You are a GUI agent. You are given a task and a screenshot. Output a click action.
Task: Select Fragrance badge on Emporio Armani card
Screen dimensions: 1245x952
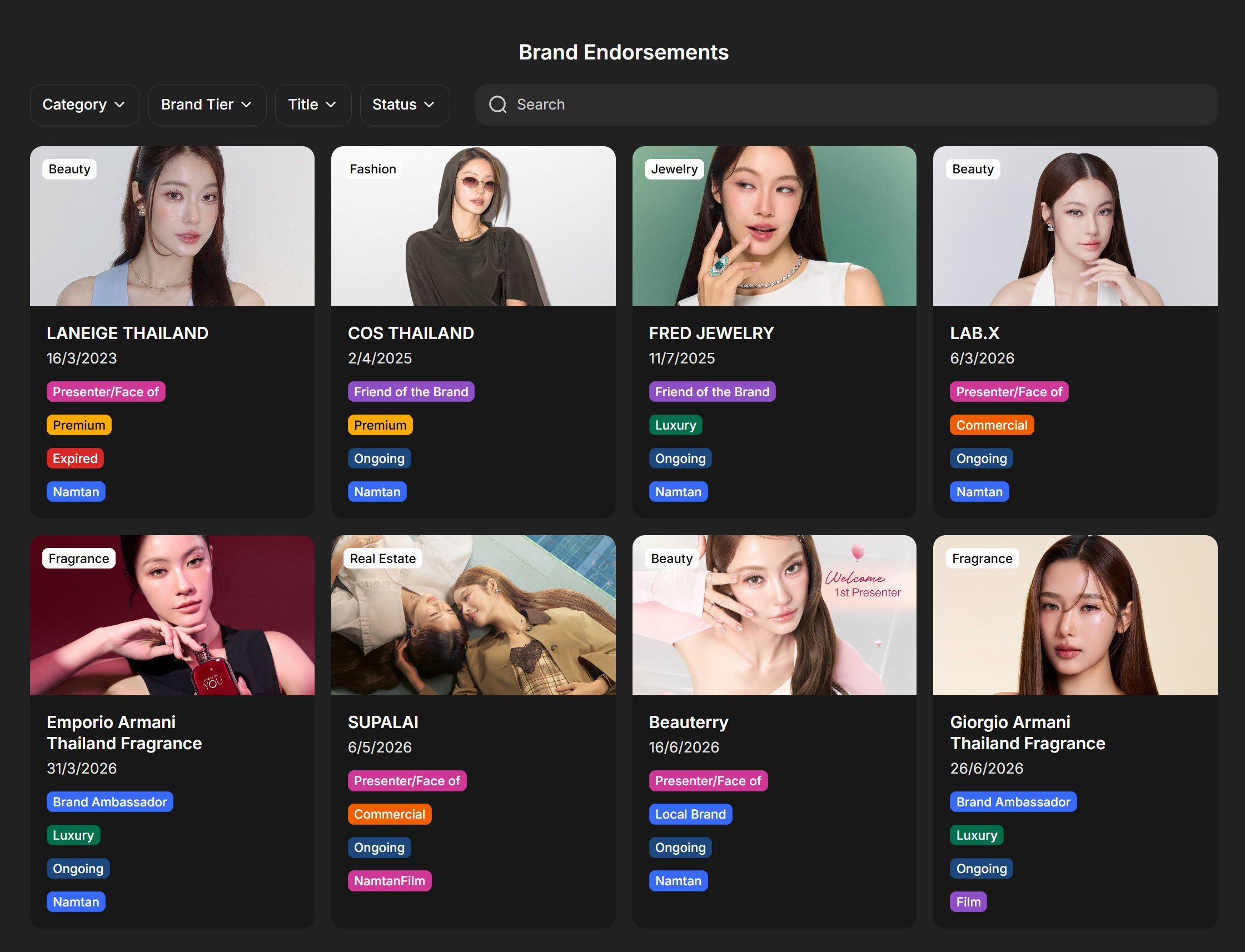79,558
